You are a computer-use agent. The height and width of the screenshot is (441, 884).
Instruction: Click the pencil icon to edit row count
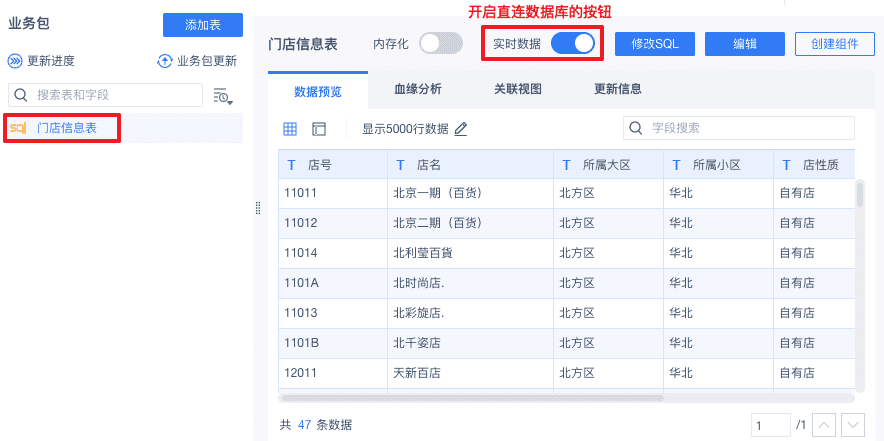[x=461, y=129]
